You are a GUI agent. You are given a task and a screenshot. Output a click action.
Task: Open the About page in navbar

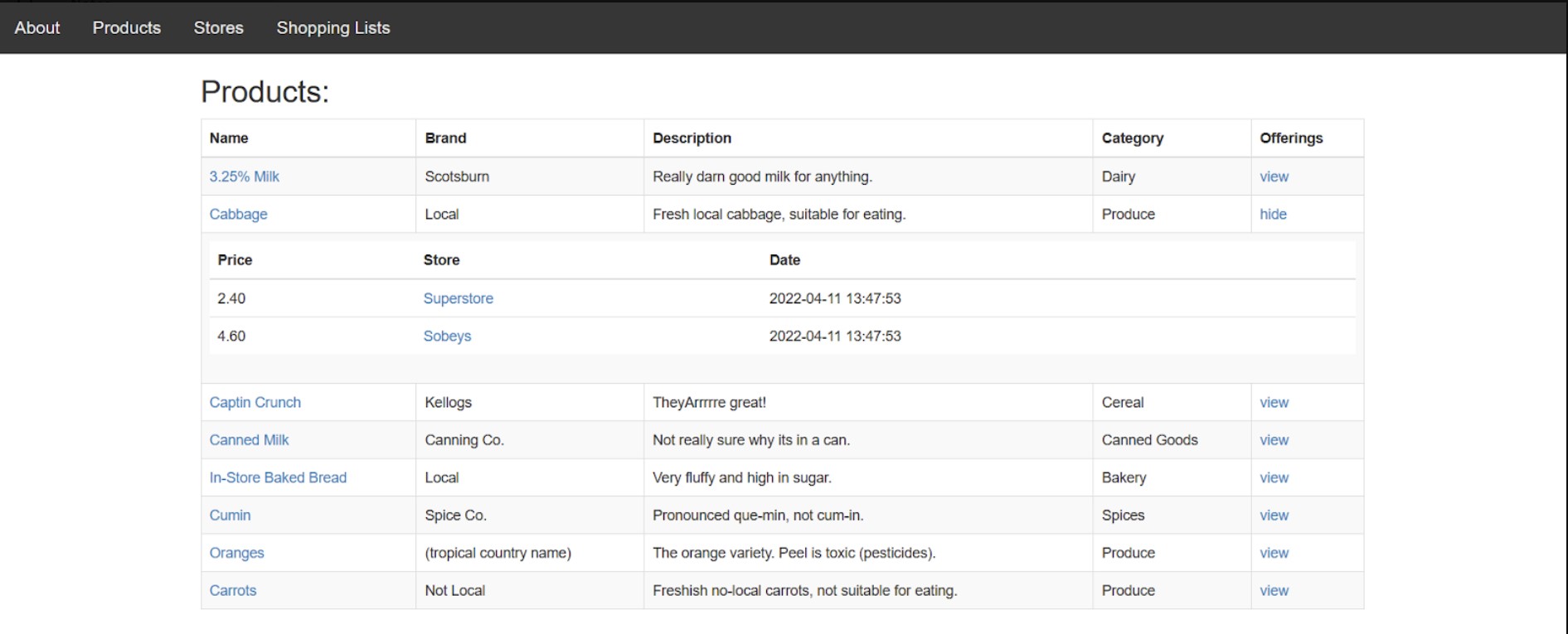[37, 27]
